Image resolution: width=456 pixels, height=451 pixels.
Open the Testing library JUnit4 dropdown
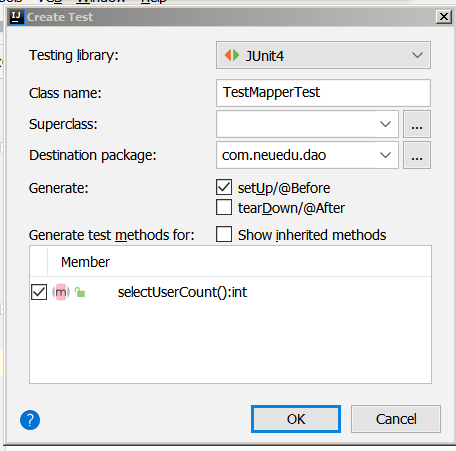pos(323,55)
